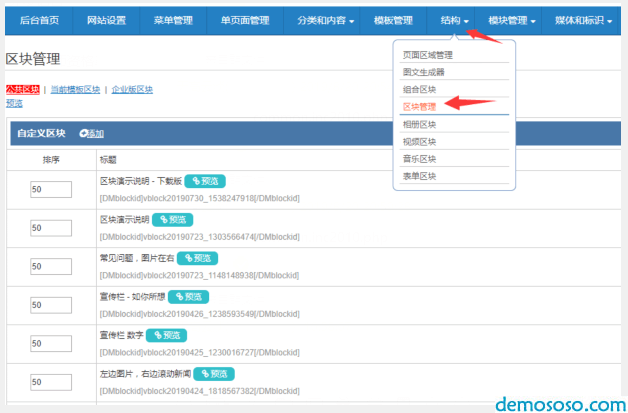The height and width of the screenshot is (413, 628).
Task: Open 模板管理 in the navigation bar
Action: click(393, 20)
